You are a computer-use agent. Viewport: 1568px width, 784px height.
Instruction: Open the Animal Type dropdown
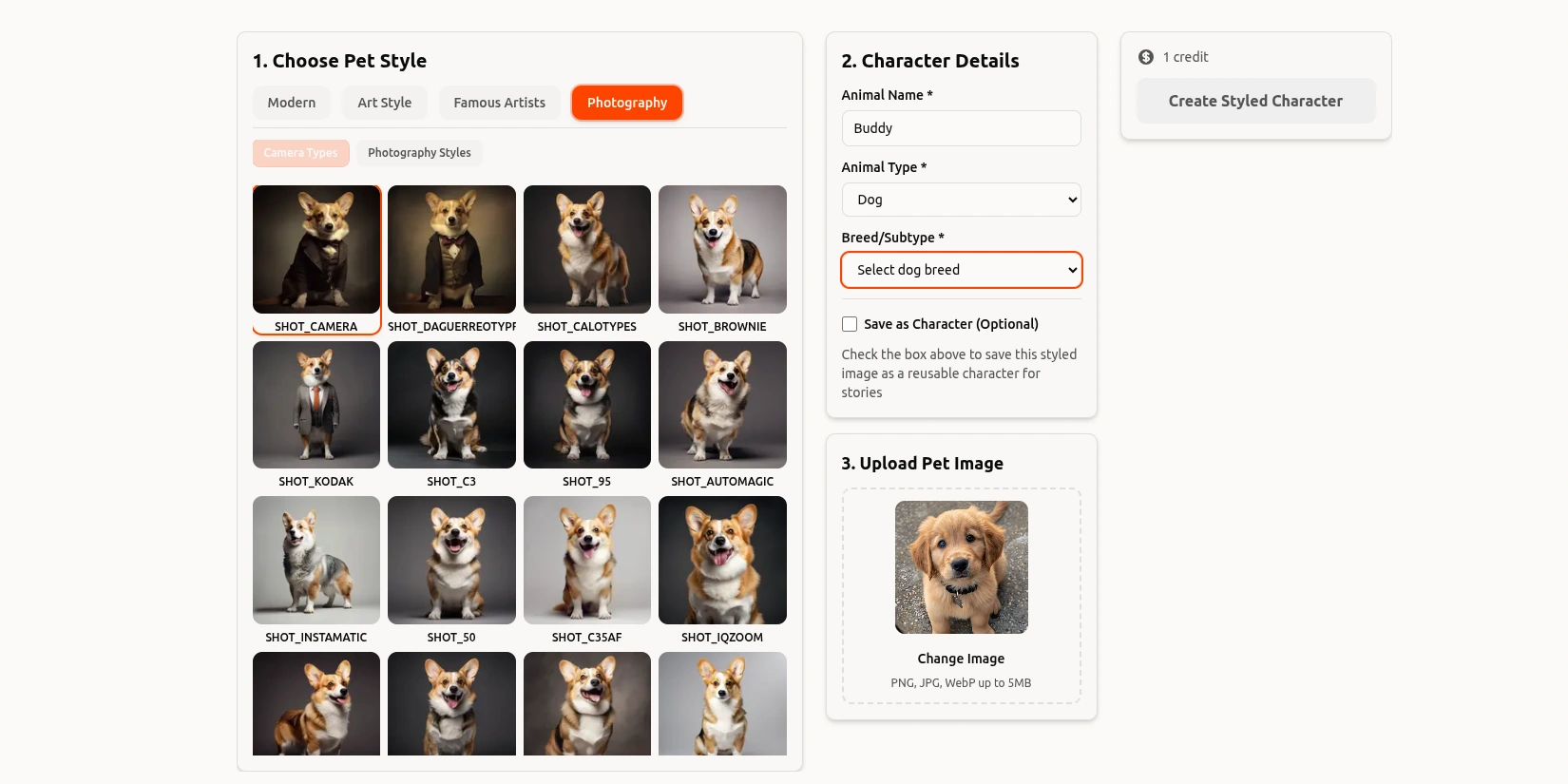tap(961, 200)
